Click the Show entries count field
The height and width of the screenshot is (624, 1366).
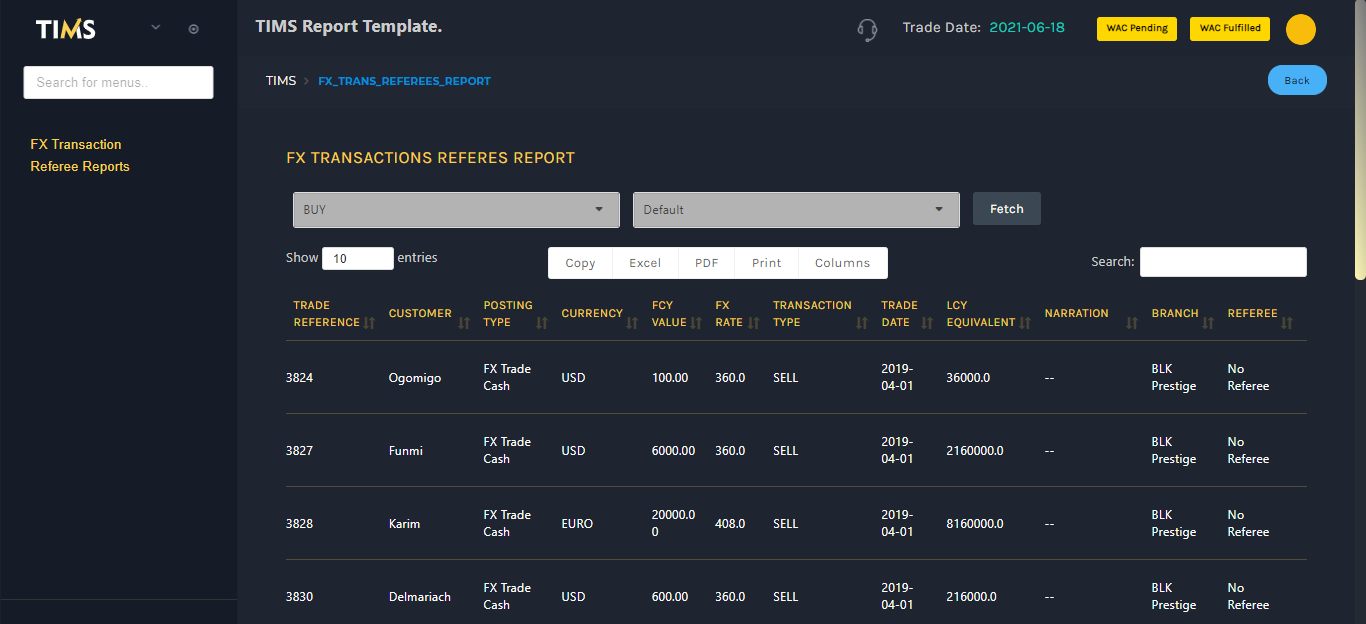[358, 258]
